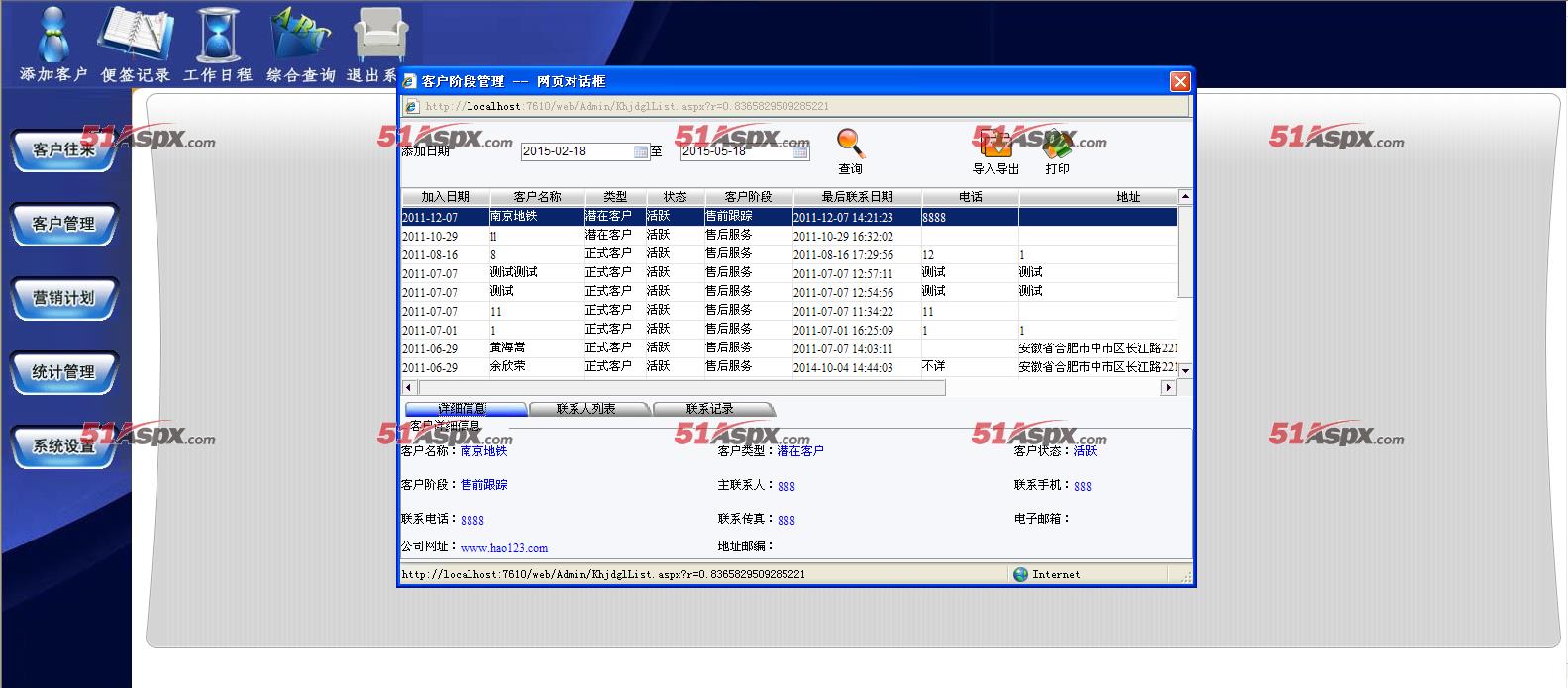Select the row for customer 南京地铁
1568x688 pixels.
(x=788, y=217)
